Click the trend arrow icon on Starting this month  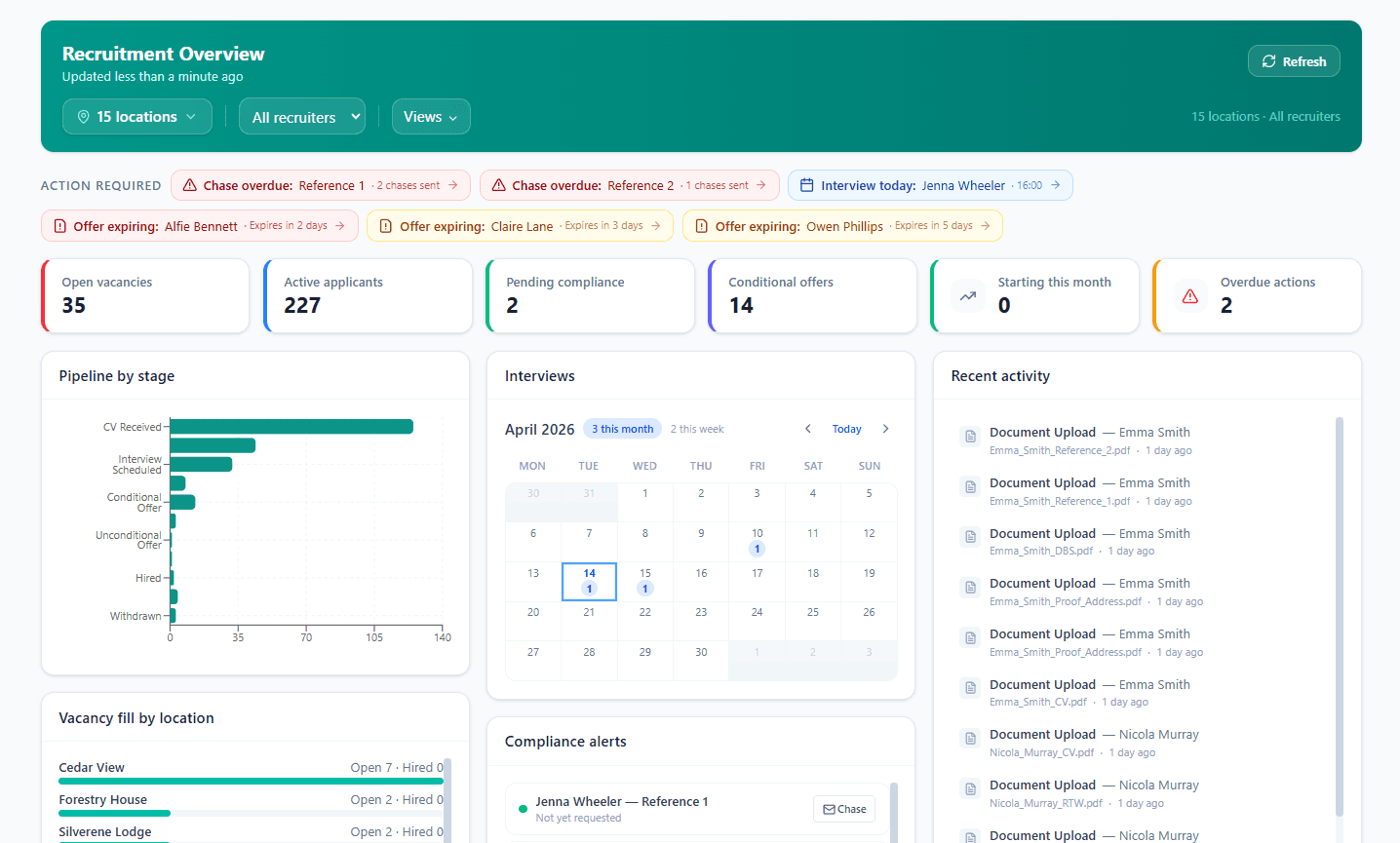(967, 295)
